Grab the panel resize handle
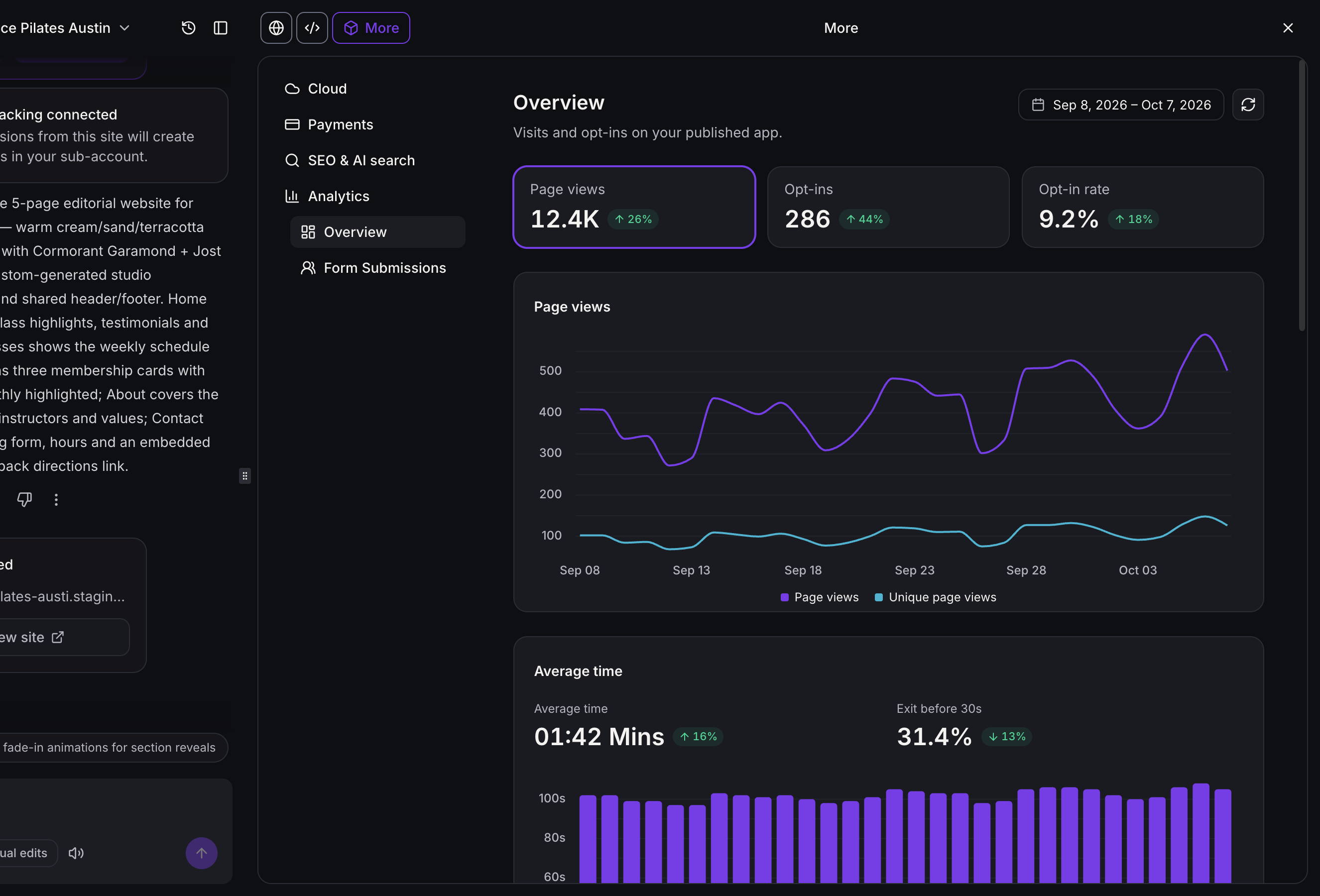This screenshot has height=896, width=1320. tap(245, 476)
